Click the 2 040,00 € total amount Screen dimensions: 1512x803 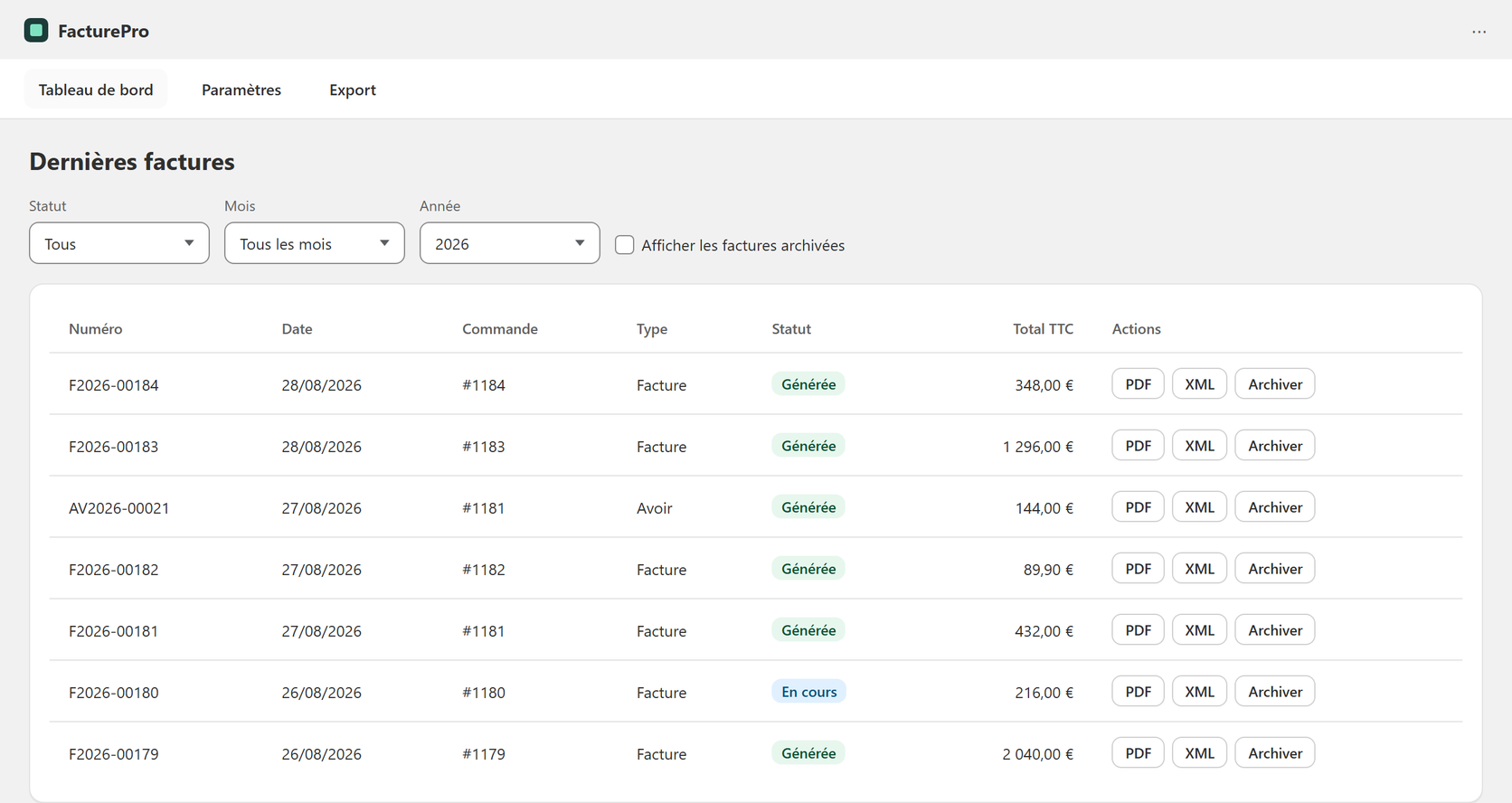(x=1038, y=754)
